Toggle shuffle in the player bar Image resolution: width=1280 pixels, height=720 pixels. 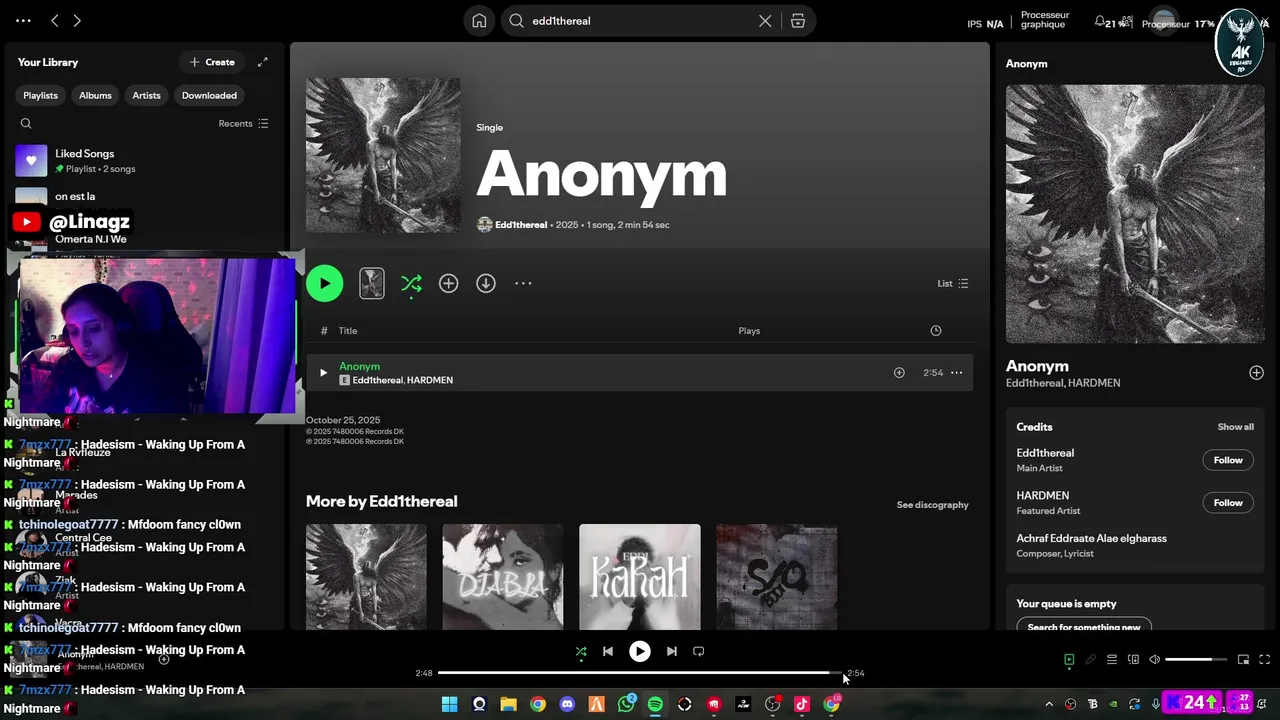pyautogui.click(x=581, y=651)
